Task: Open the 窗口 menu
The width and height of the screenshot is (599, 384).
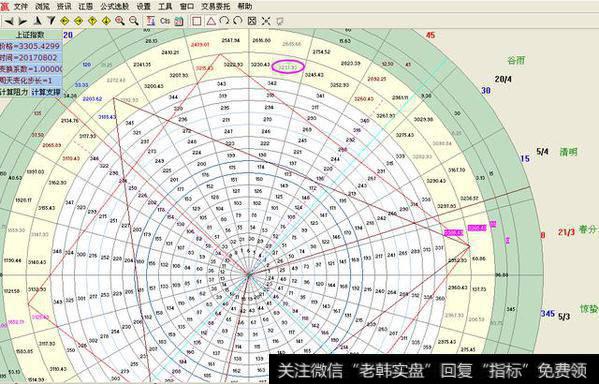Action: 187,6
